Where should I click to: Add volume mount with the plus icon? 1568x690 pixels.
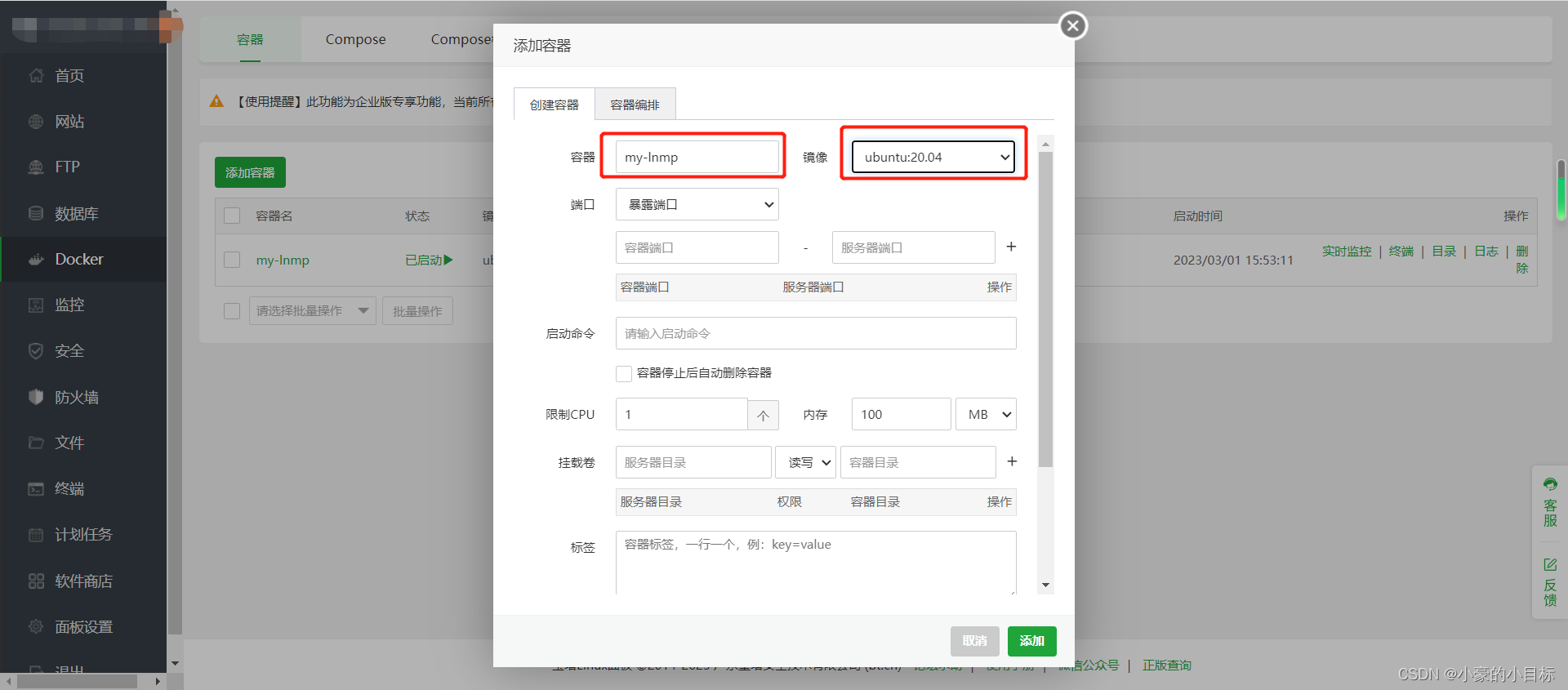(1012, 461)
